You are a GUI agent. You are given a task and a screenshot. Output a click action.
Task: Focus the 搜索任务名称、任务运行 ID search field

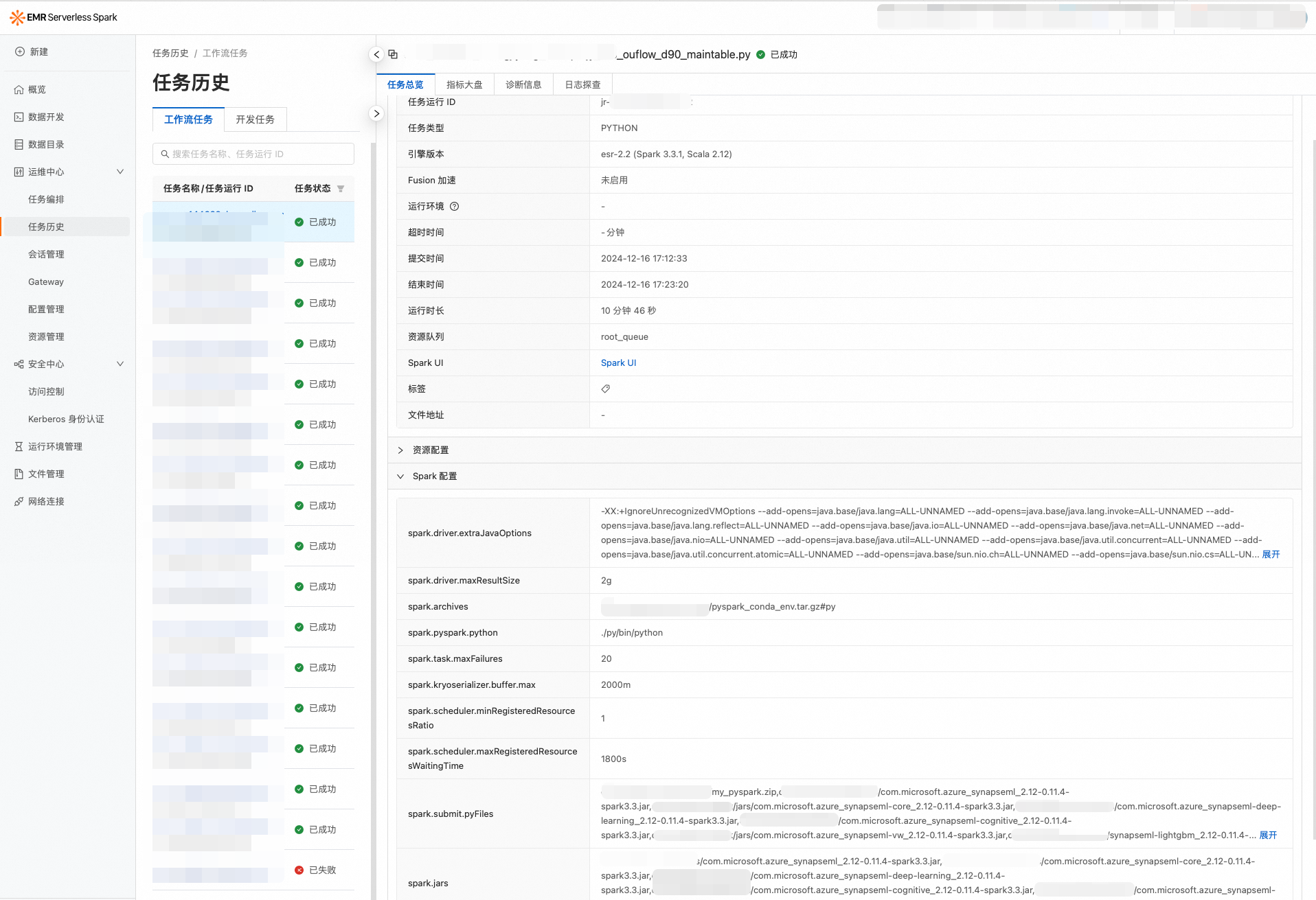tap(253, 154)
